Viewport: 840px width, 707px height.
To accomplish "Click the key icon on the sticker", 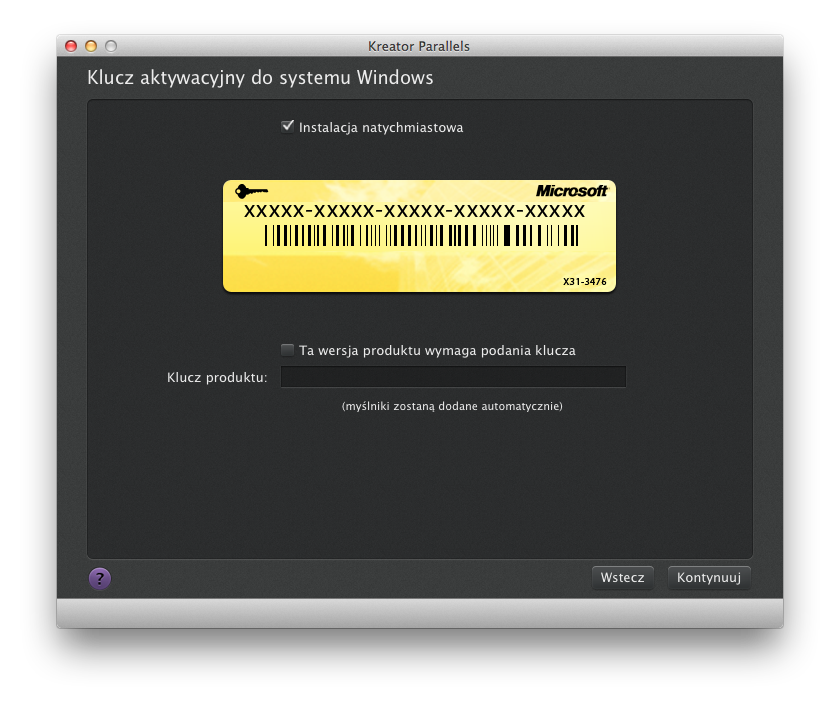I will pos(251,191).
